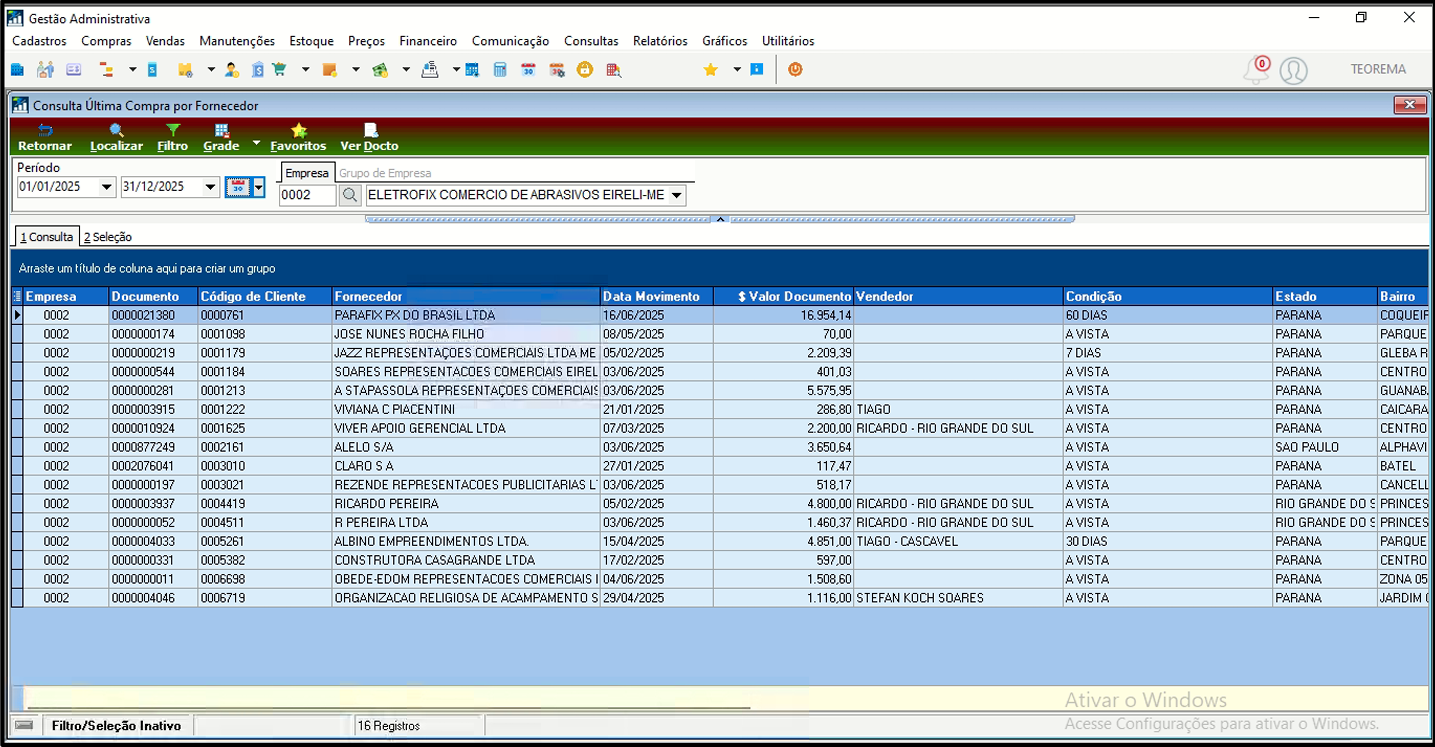Open the Financeiro menu
Image resolution: width=1435 pixels, height=747 pixels.
pyautogui.click(x=428, y=41)
